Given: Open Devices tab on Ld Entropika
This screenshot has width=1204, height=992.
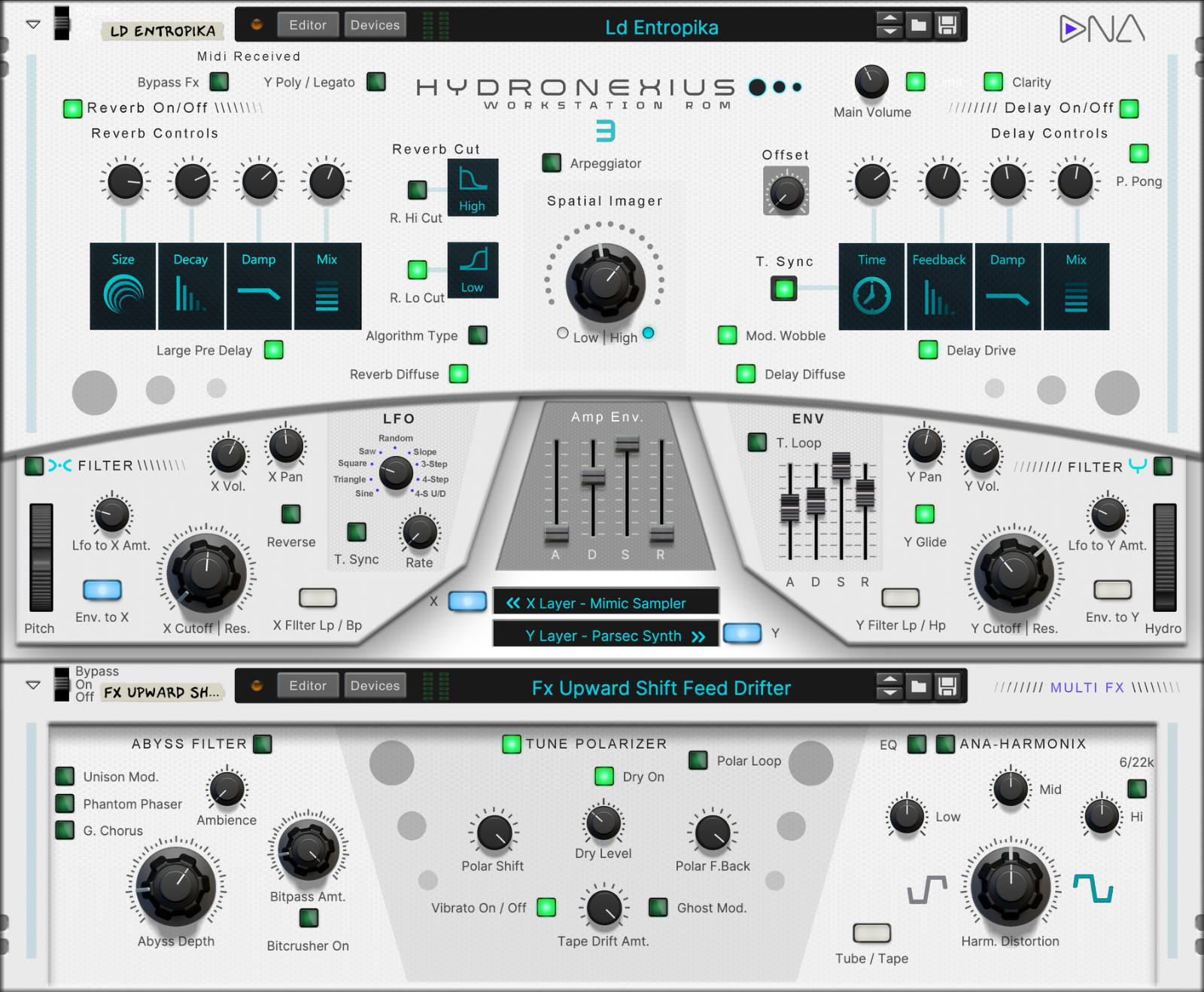Looking at the screenshot, I should tap(375, 25).
